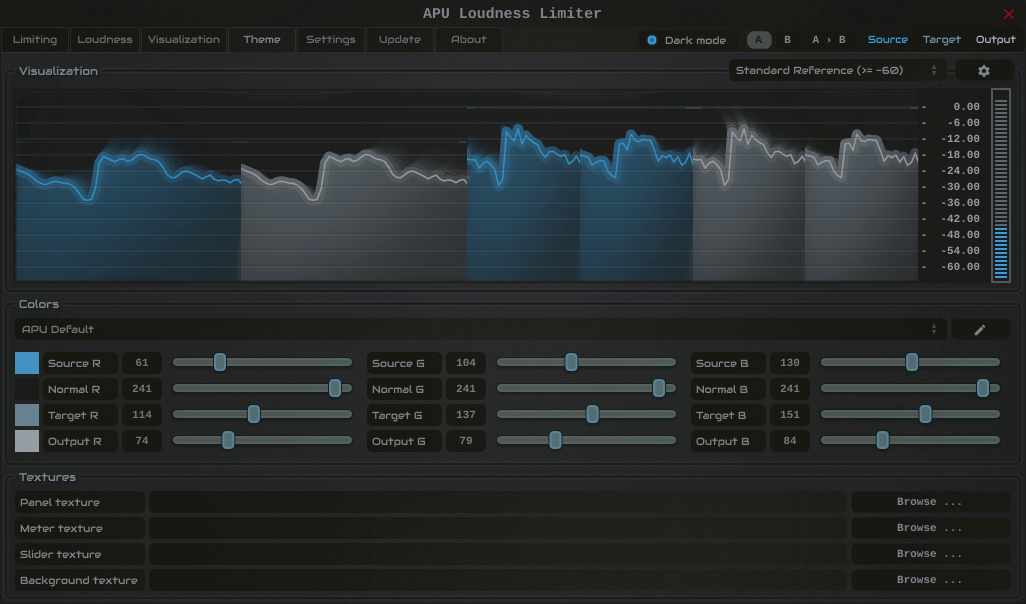Toggle Source display in visualization
This screenshot has width=1026, height=604.
point(887,40)
